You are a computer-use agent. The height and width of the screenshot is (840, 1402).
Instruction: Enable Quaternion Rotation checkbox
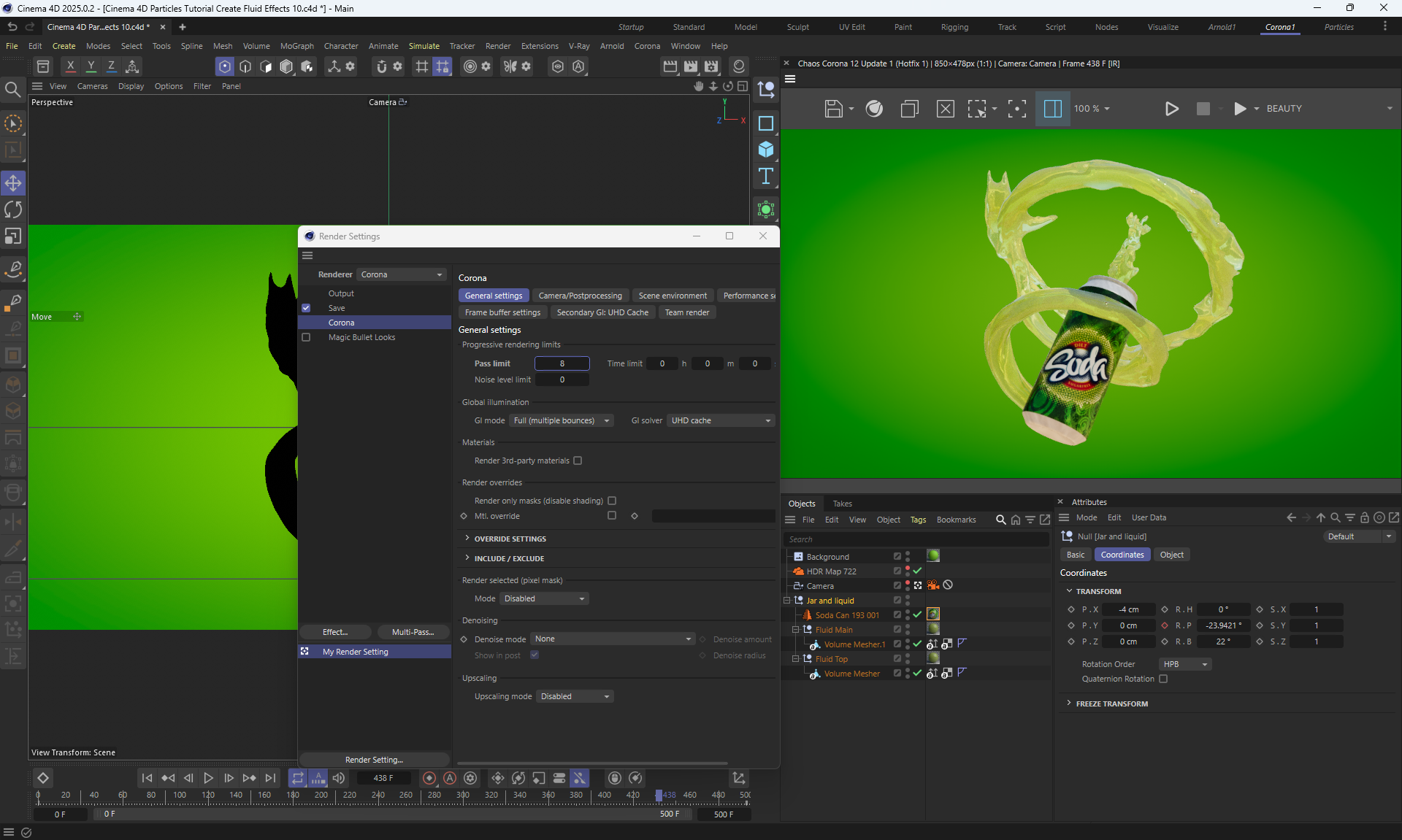tap(1163, 679)
